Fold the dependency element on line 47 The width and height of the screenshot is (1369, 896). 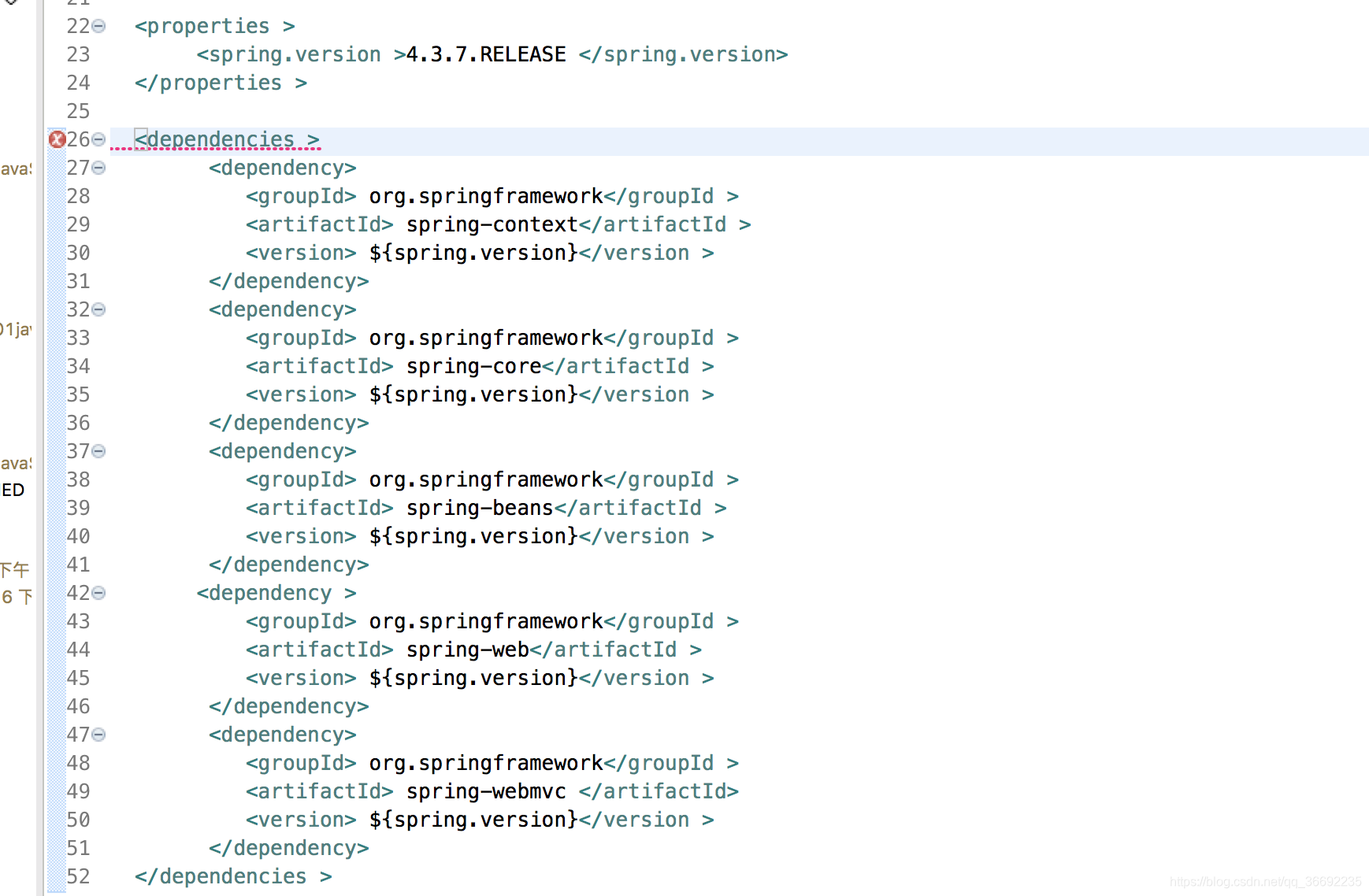point(98,735)
